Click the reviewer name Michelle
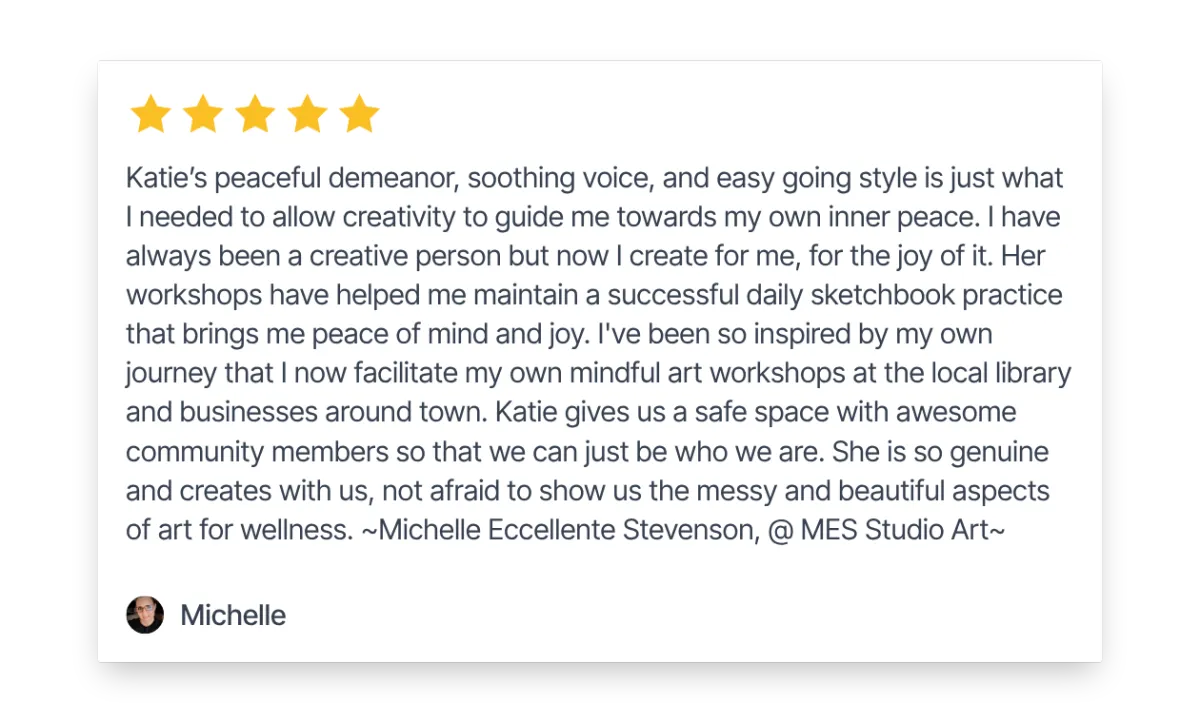Image resolution: width=1200 pixels, height=723 pixels. coord(233,615)
